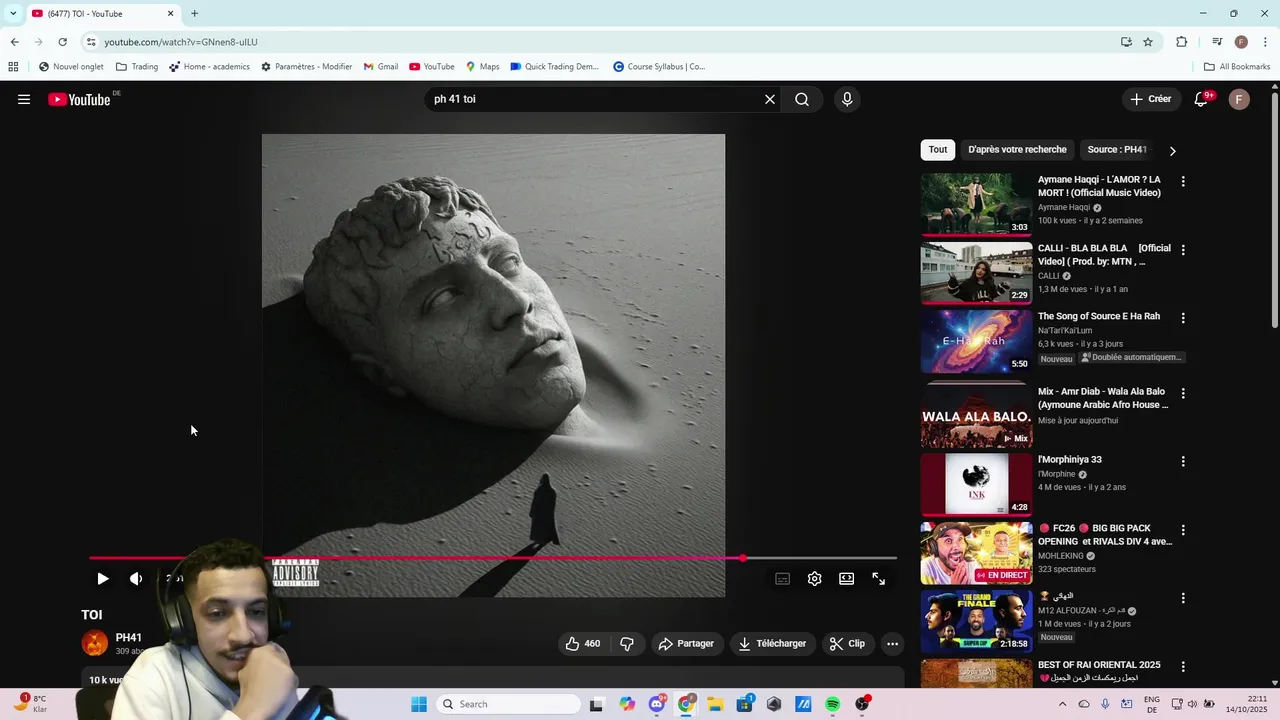Bookmark this page with the star
Image resolution: width=1280 pixels, height=720 pixels.
pyautogui.click(x=1148, y=42)
